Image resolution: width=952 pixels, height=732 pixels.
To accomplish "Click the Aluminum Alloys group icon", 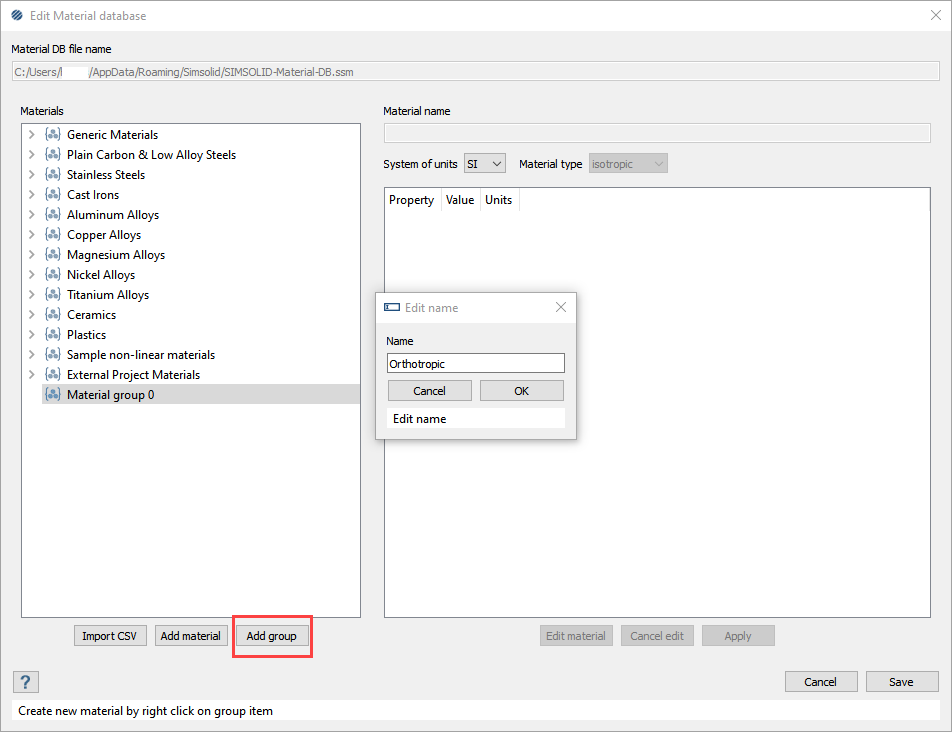I will pos(53,215).
